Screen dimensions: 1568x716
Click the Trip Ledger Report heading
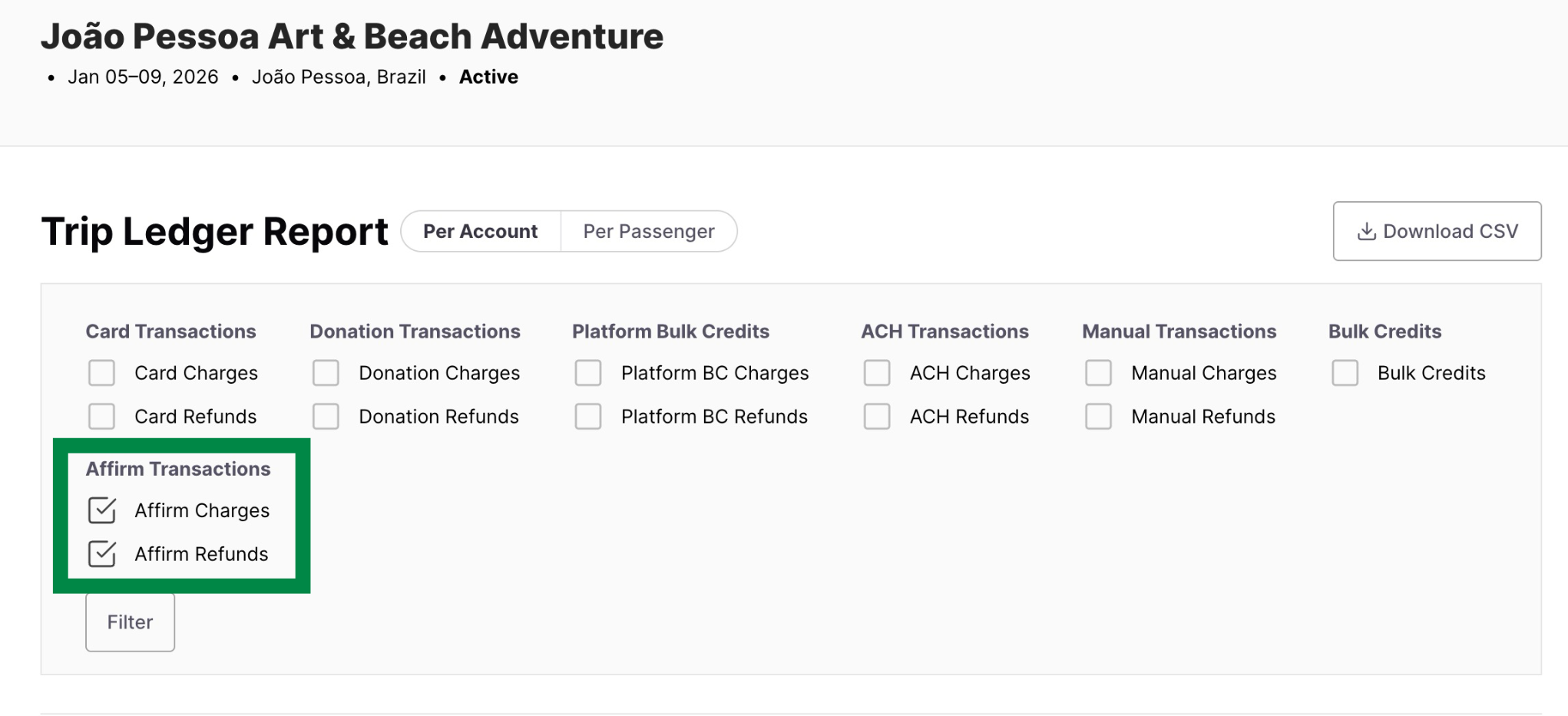[x=215, y=231]
